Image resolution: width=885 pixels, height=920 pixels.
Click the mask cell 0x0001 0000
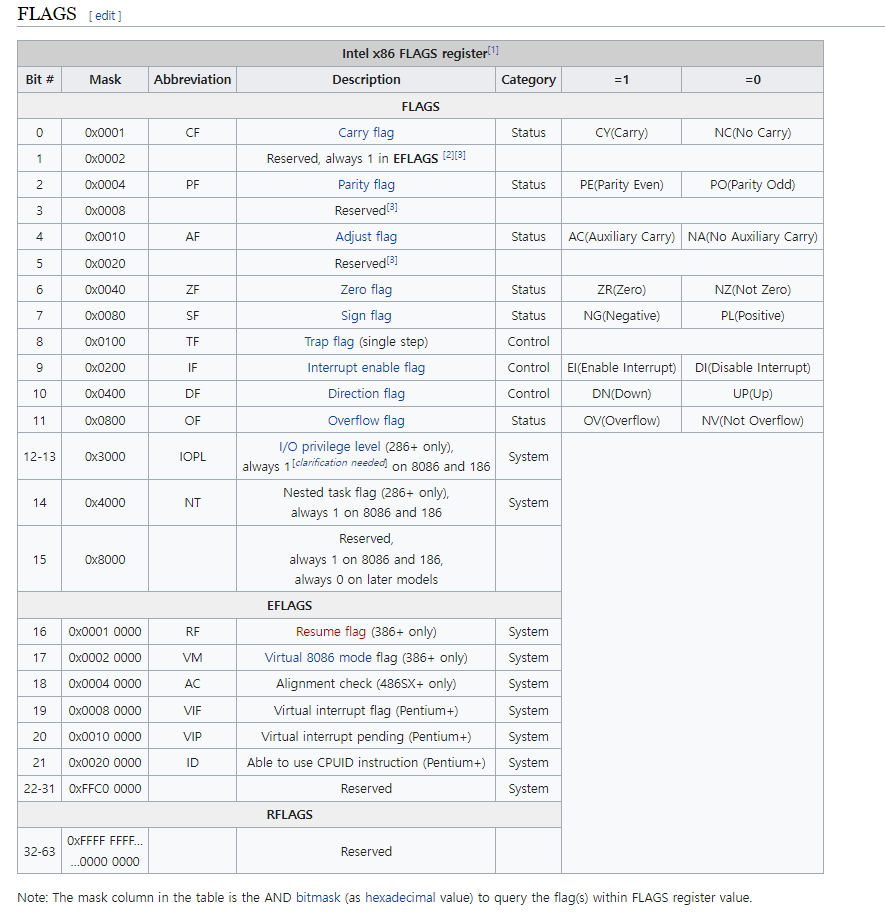coord(105,632)
